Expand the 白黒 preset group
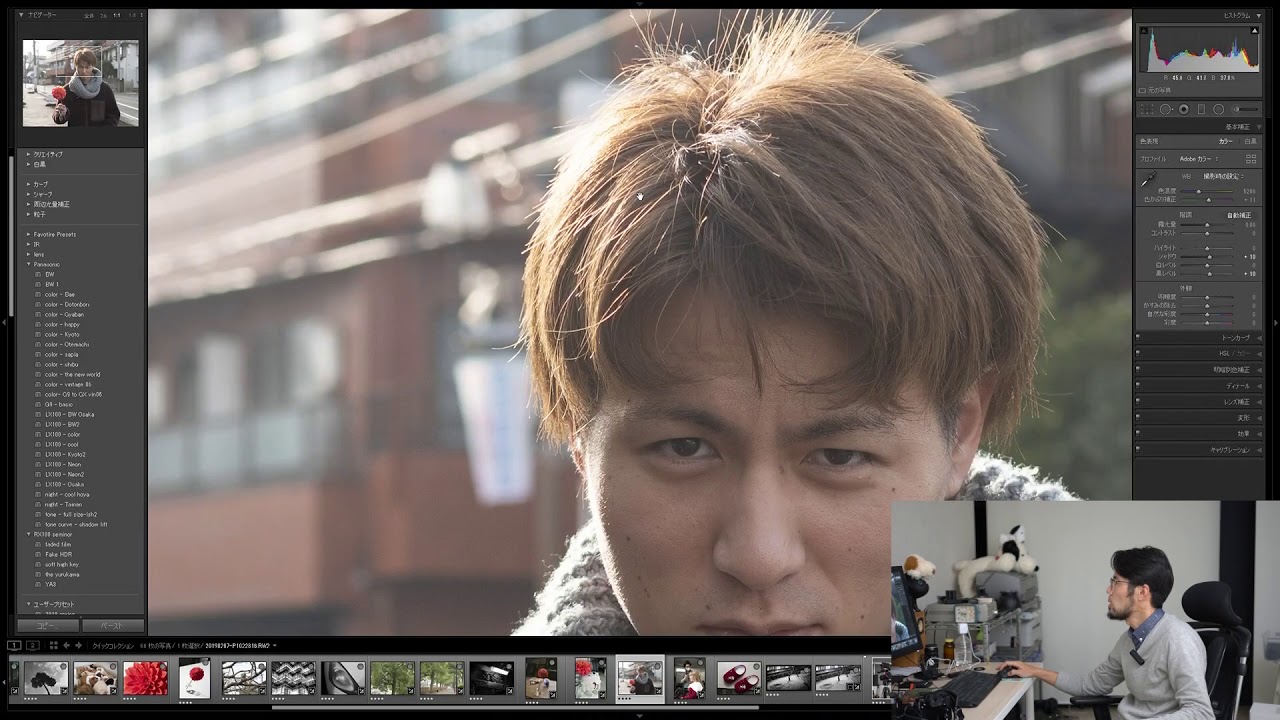Image resolution: width=1280 pixels, height=720 pixels. 28,164
